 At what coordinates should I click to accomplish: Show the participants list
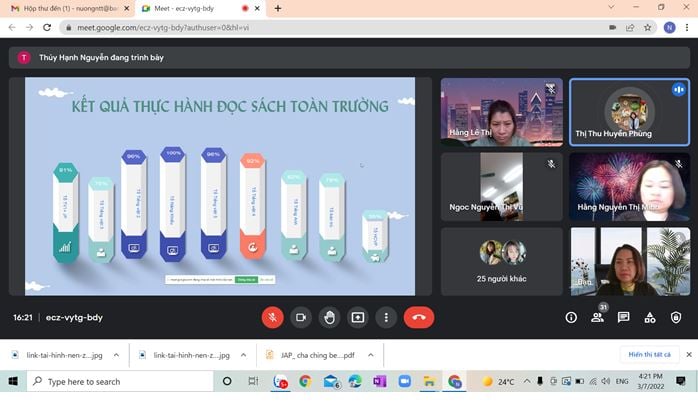click(x=597, y=317)
